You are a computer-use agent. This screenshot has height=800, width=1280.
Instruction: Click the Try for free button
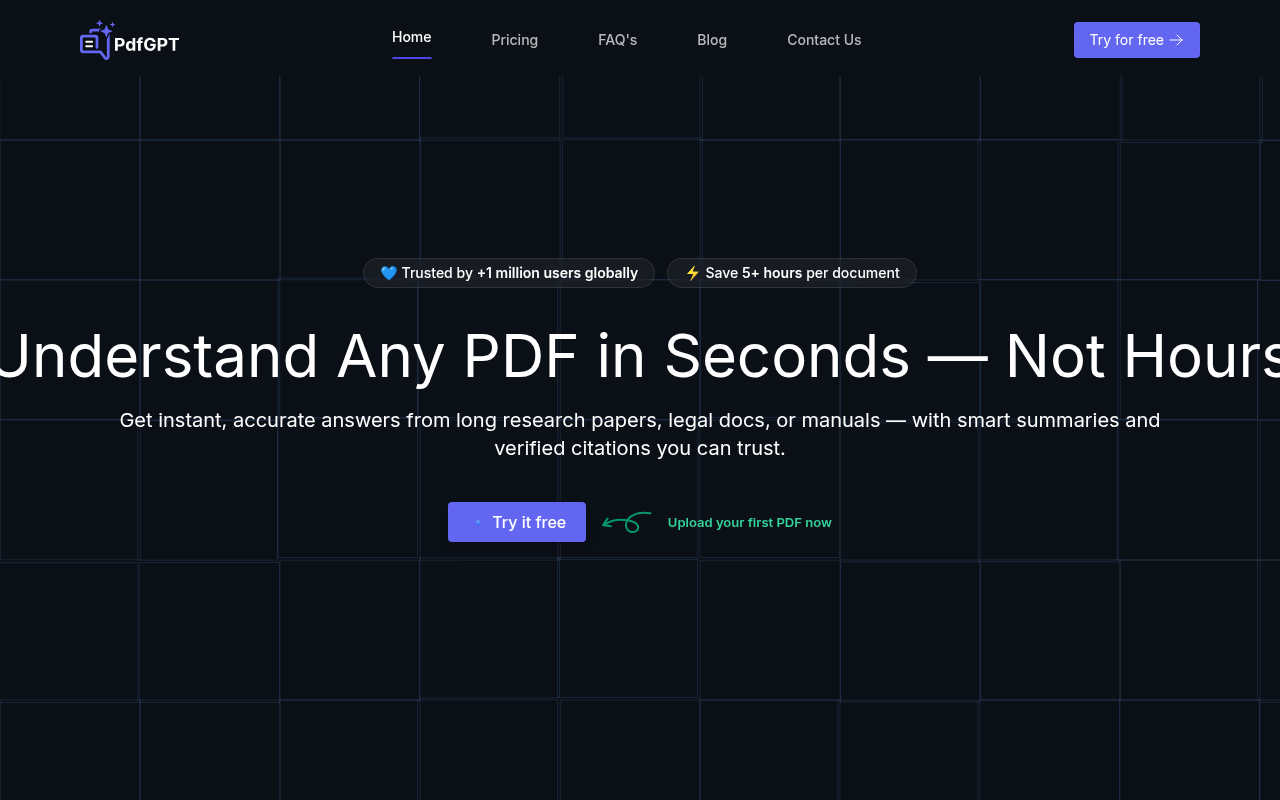1137,40
